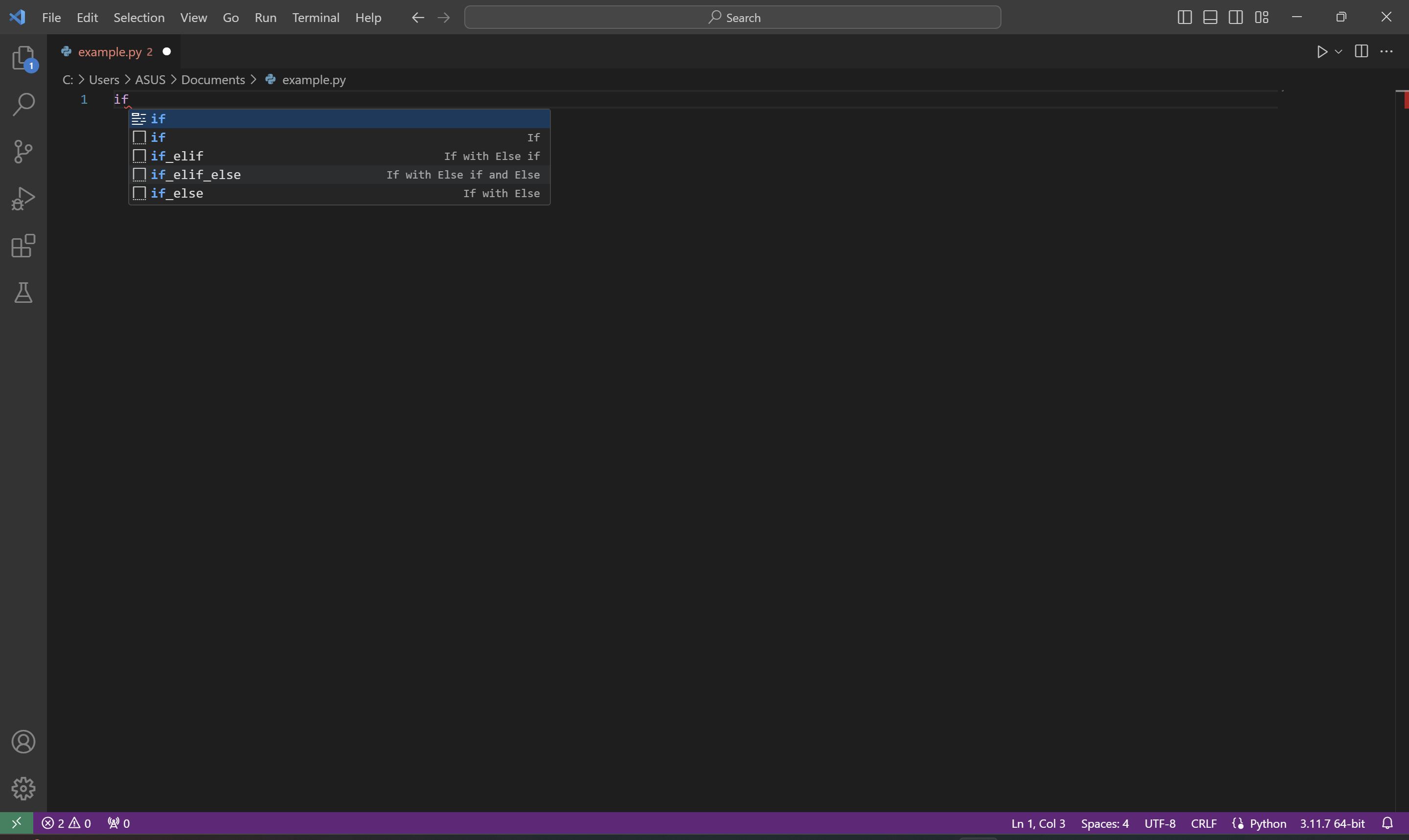Viewport: 1409px width, 840px height.
Task: Select if_elif_else snippet suggestion
Action: (x=196, y=174)
